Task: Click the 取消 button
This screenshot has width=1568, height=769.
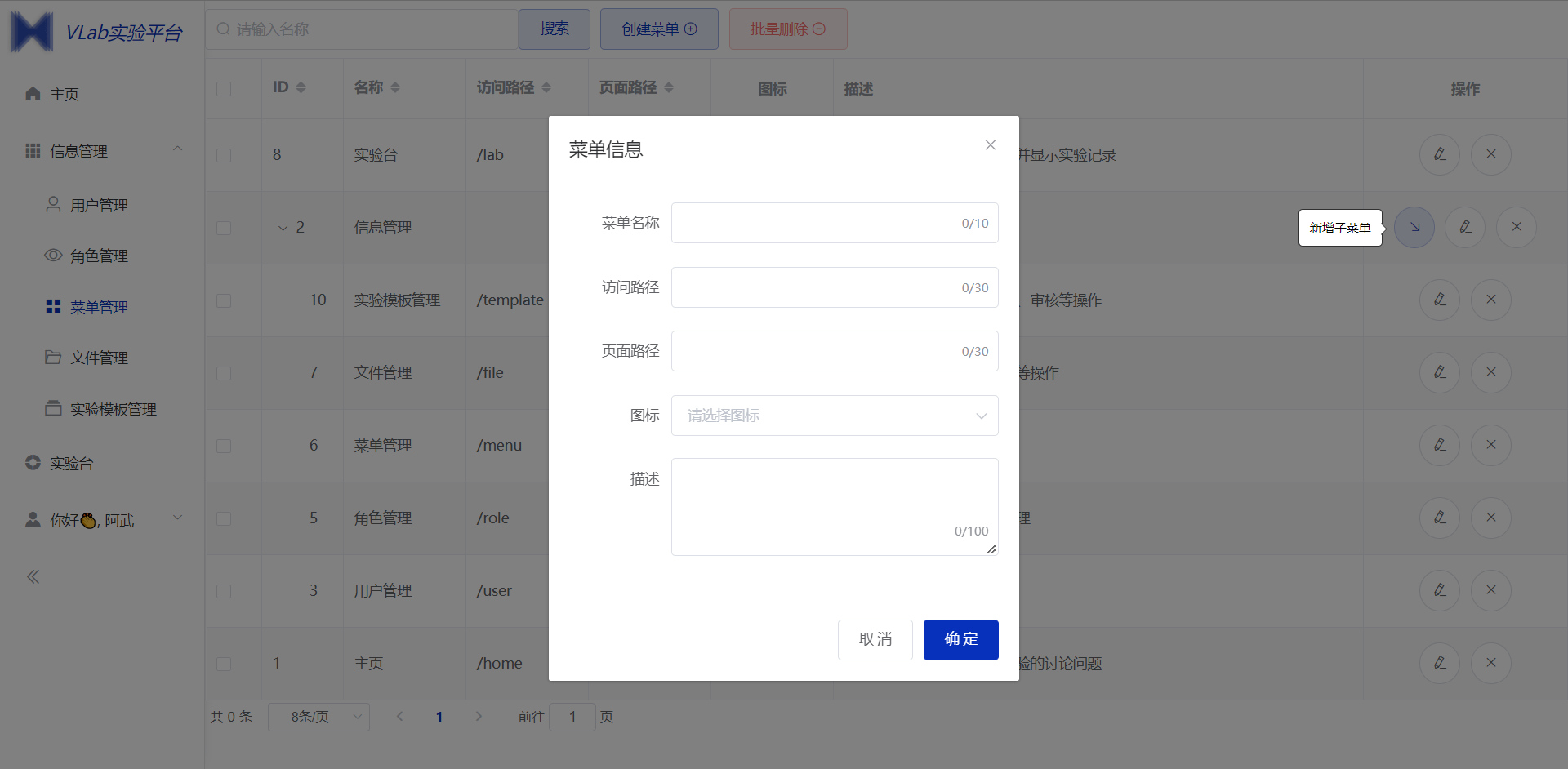Action: pyautogui.click(x=875, y=639)
